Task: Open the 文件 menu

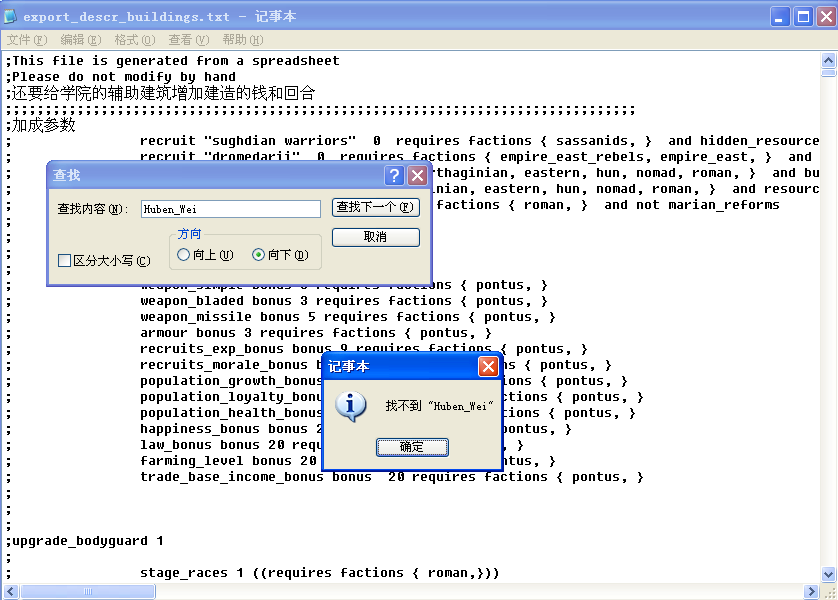Action: pyautogui.click(x=27, y=40)
